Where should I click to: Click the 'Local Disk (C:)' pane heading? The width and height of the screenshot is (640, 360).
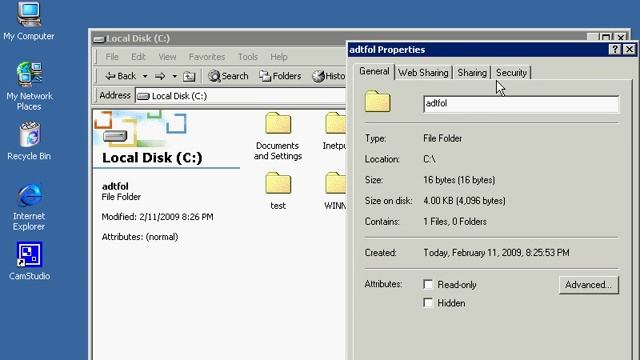pyautogui.click(x=152, y=158)
